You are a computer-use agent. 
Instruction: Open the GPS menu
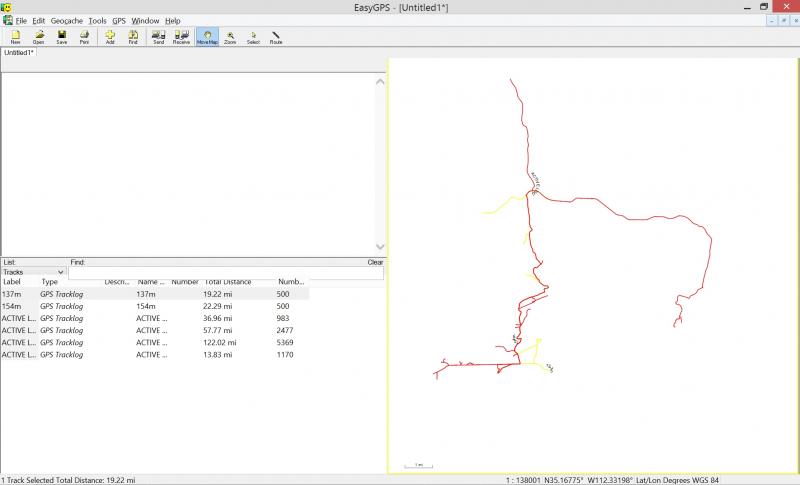pos(119,21)
